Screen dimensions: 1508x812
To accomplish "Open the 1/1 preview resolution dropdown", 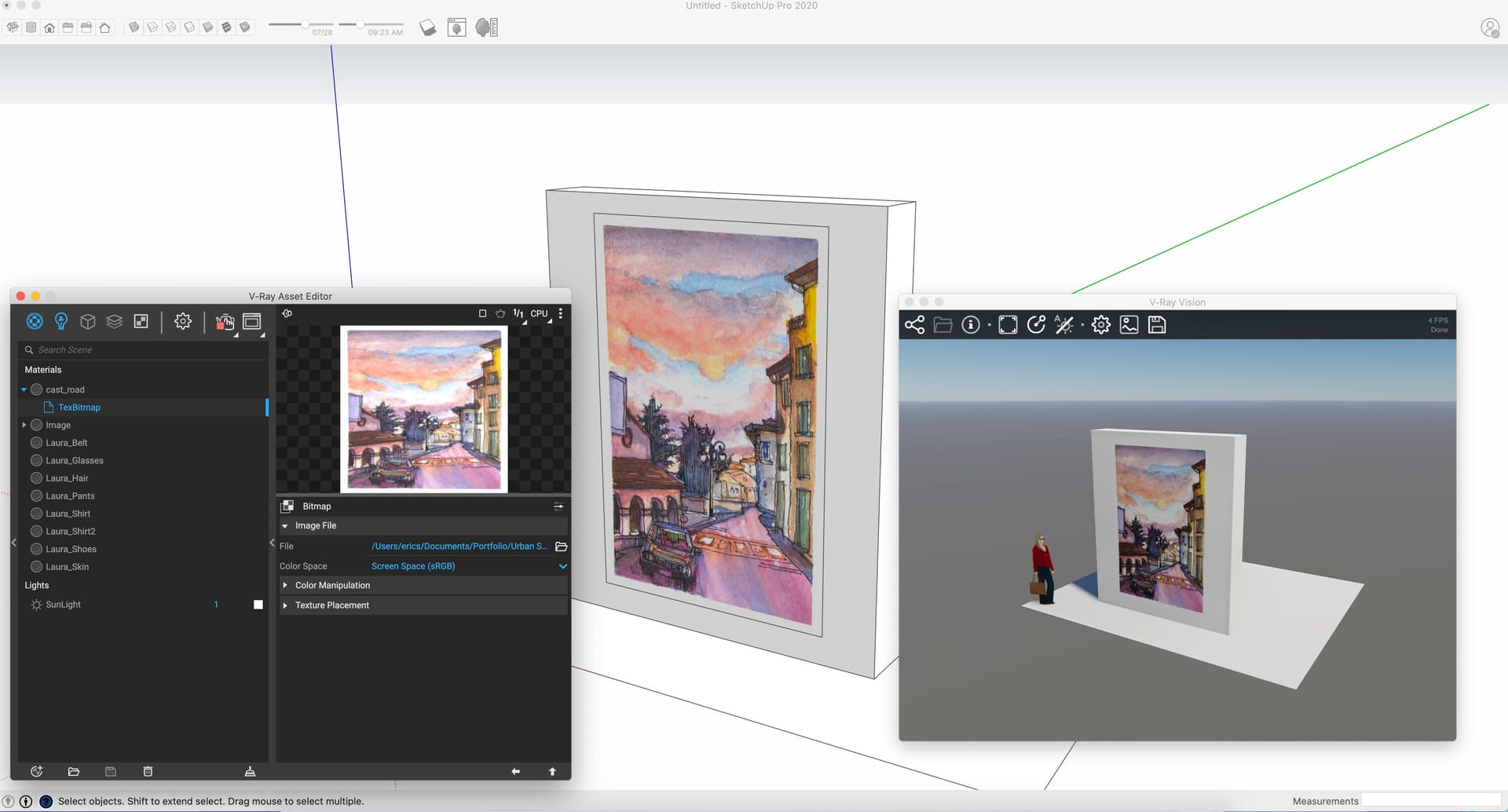I will 519,314.
